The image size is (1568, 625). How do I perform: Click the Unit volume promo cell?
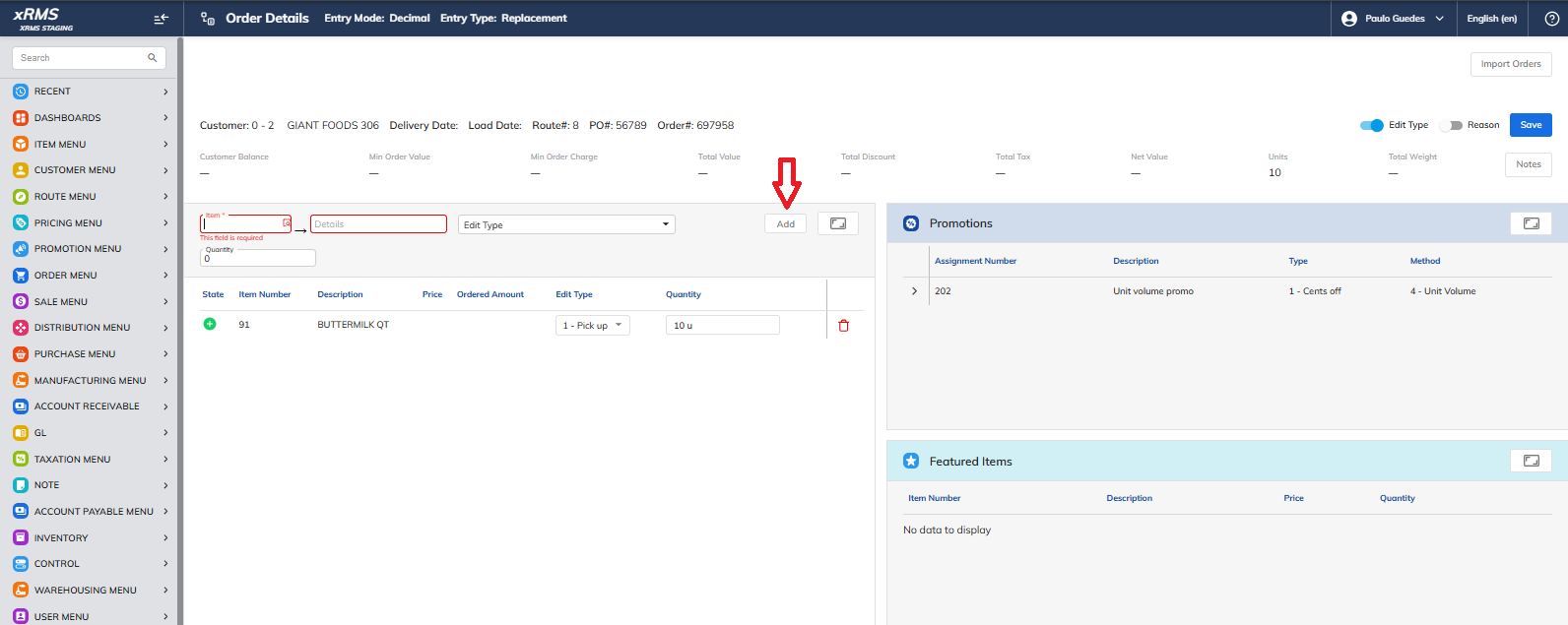1153,291
